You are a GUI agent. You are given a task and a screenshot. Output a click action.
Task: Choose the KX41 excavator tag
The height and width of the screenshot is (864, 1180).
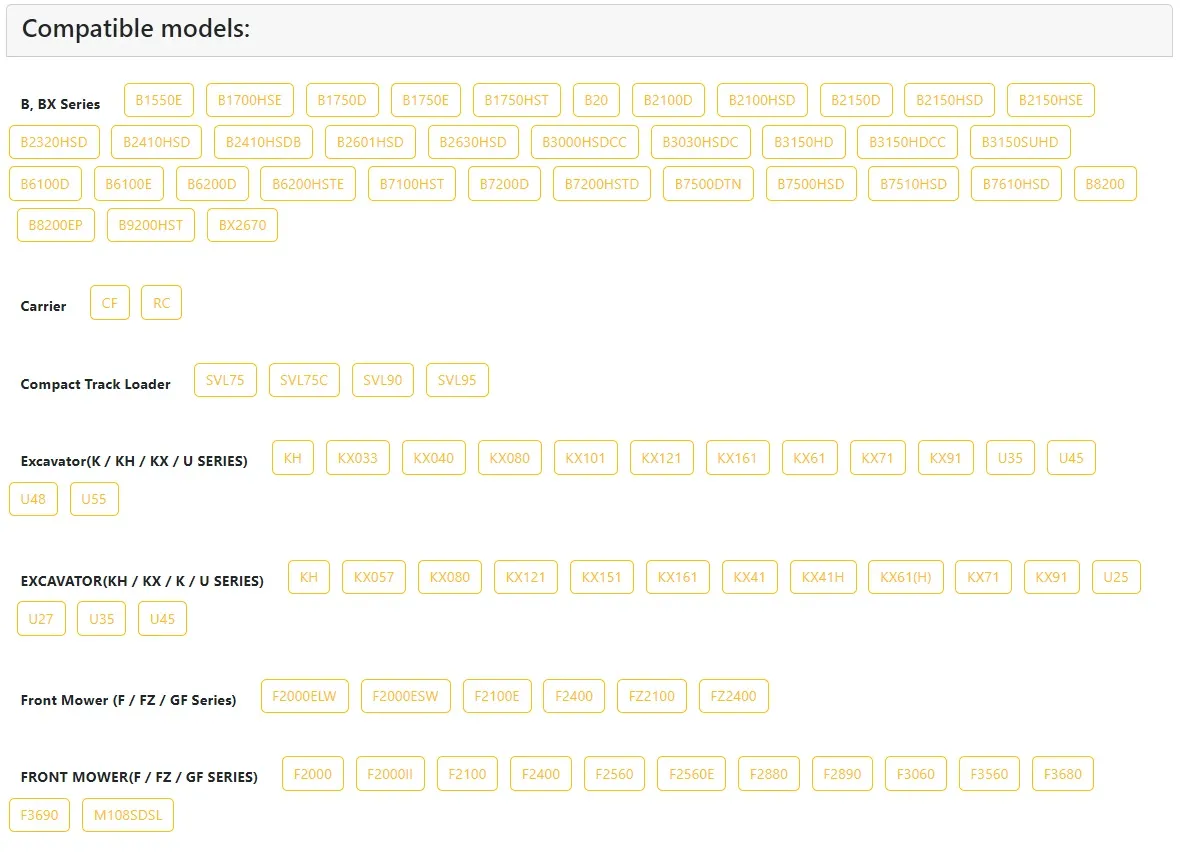[x=750, y=577]
